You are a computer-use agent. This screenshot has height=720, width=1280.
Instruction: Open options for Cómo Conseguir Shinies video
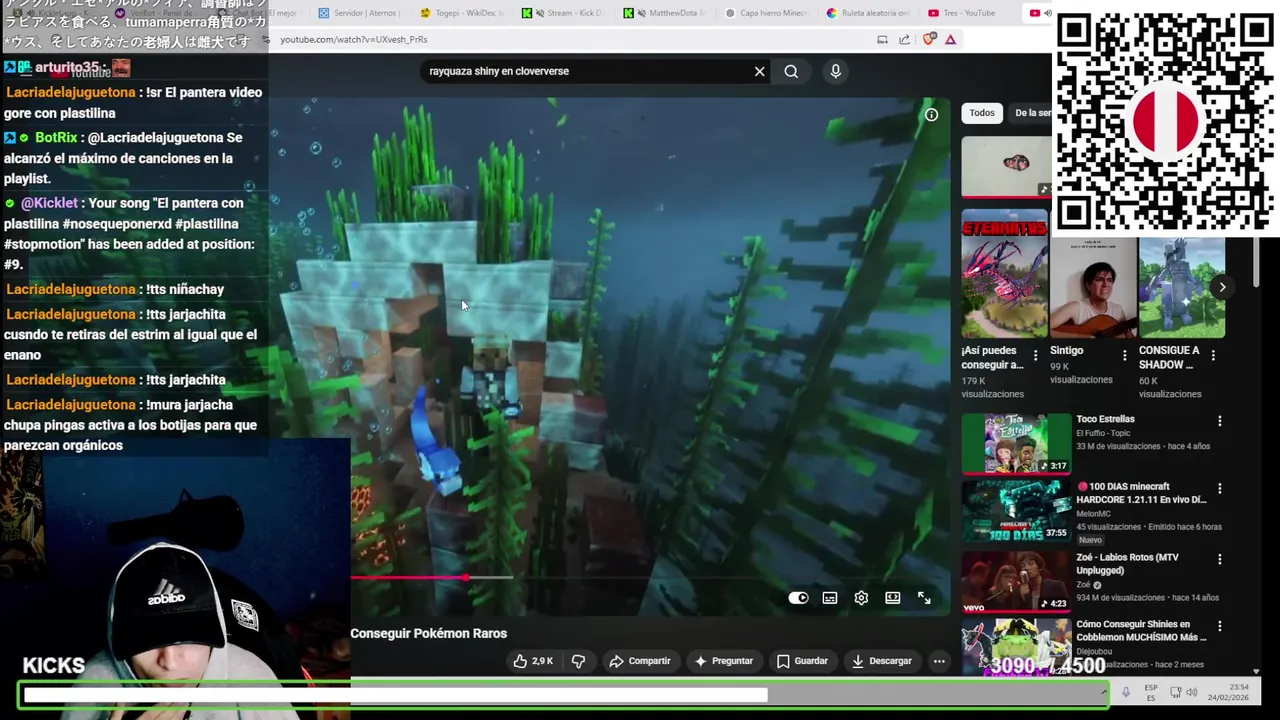point(1219,627)
